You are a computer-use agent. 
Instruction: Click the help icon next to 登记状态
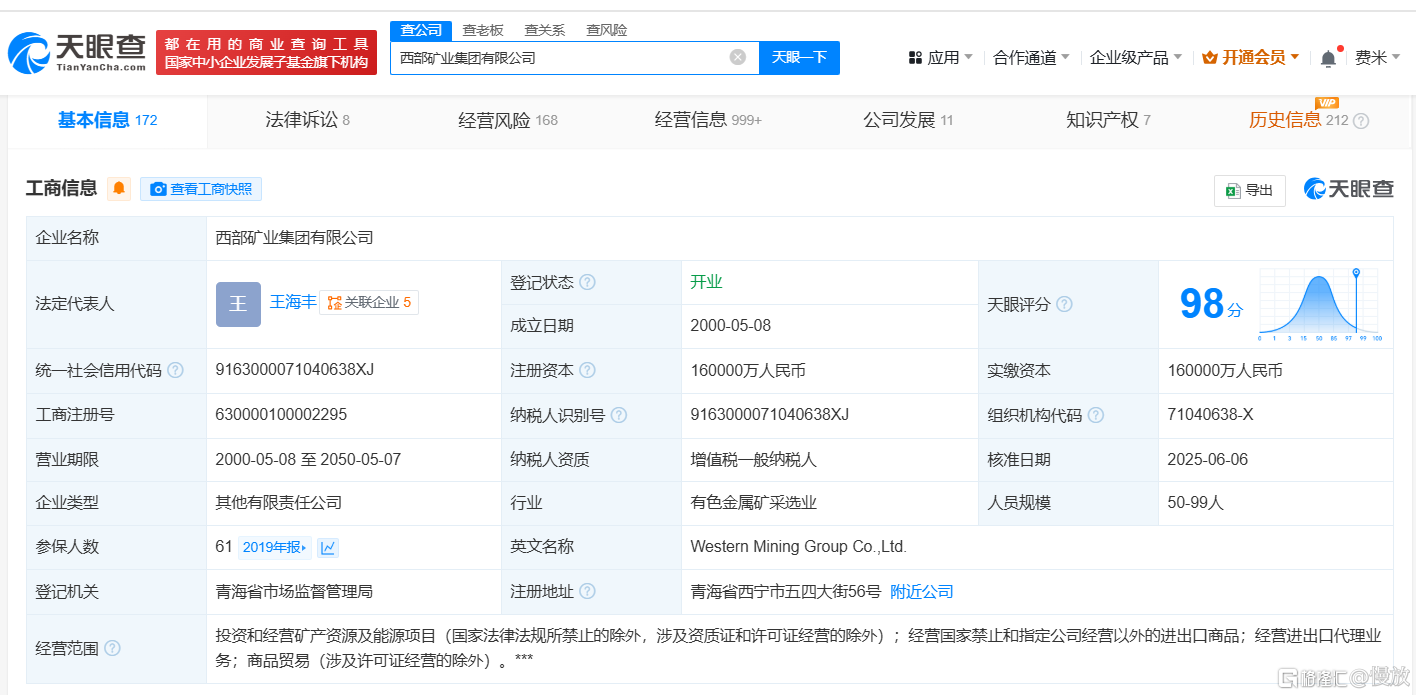(x=587, y=282)
